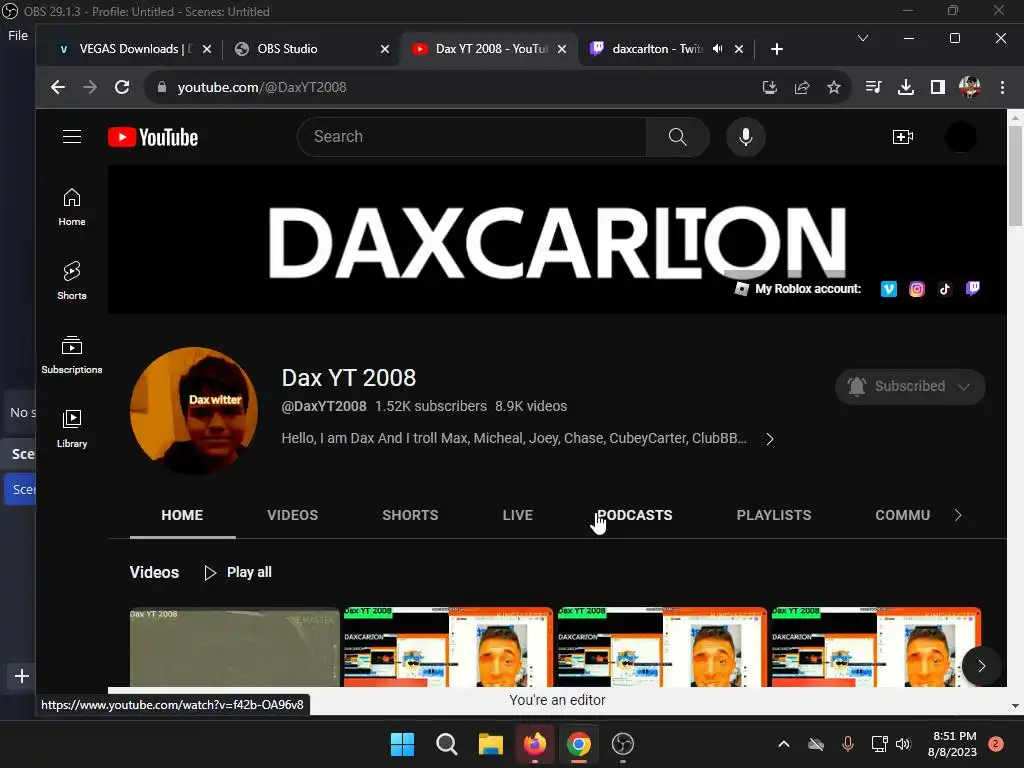Select the SHORTS channel tab

(410, 515)
